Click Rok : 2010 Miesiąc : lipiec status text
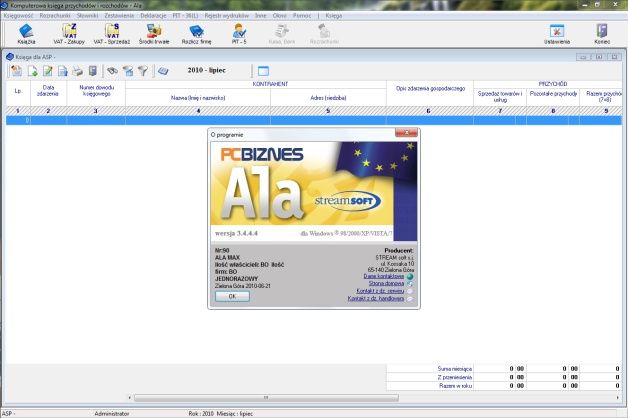 pyautogui.click(x=220, y=414)
